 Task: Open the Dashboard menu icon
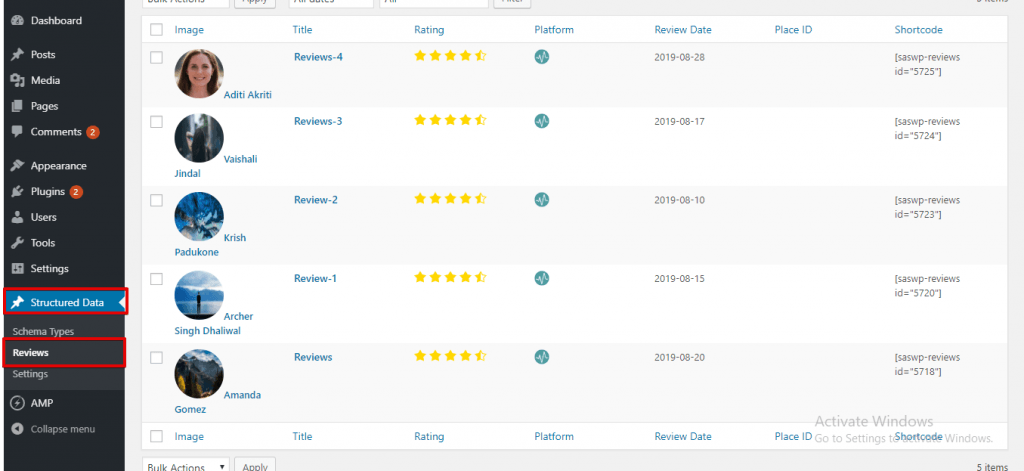18,20
